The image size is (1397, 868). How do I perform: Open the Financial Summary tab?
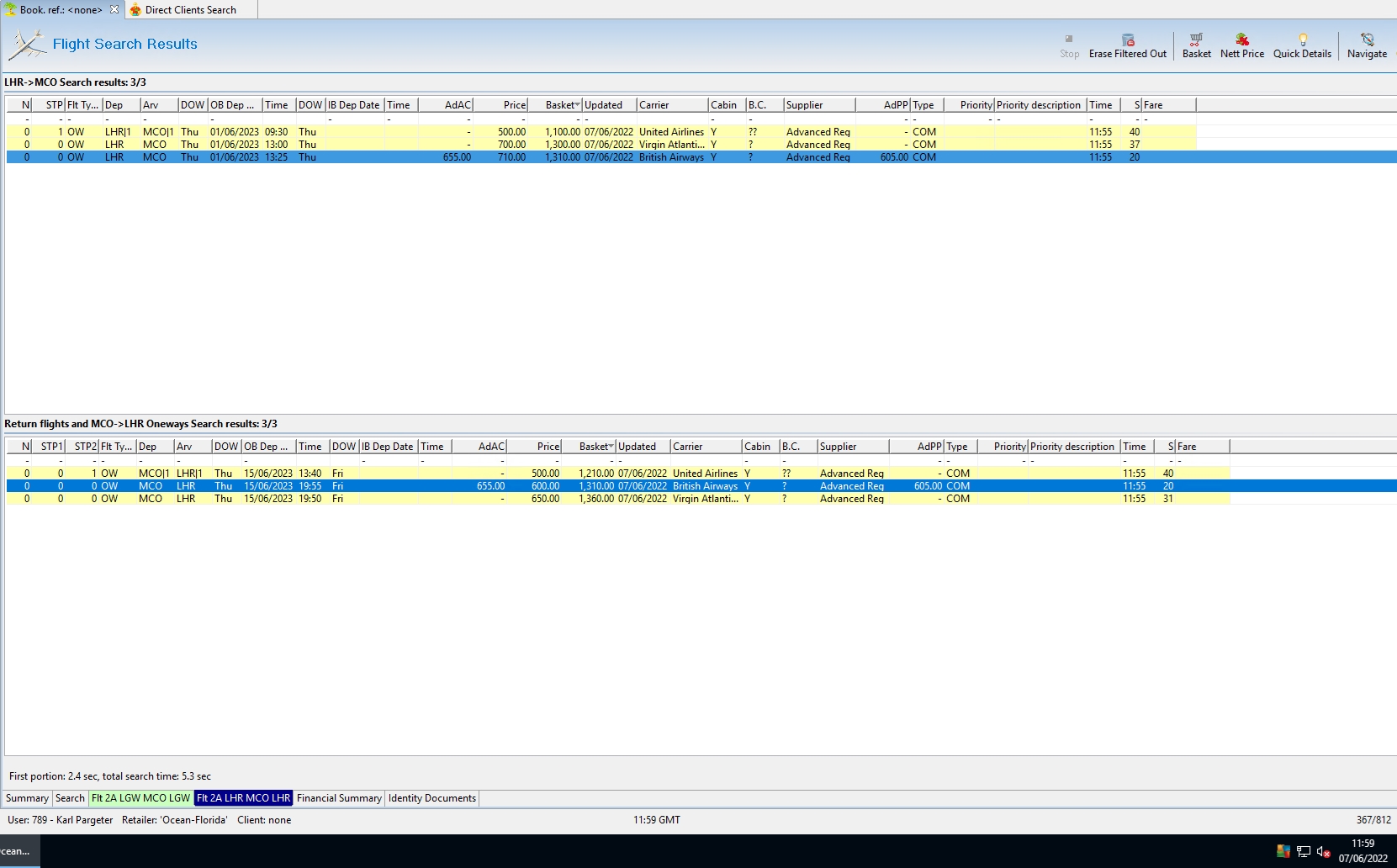point(339,798)
